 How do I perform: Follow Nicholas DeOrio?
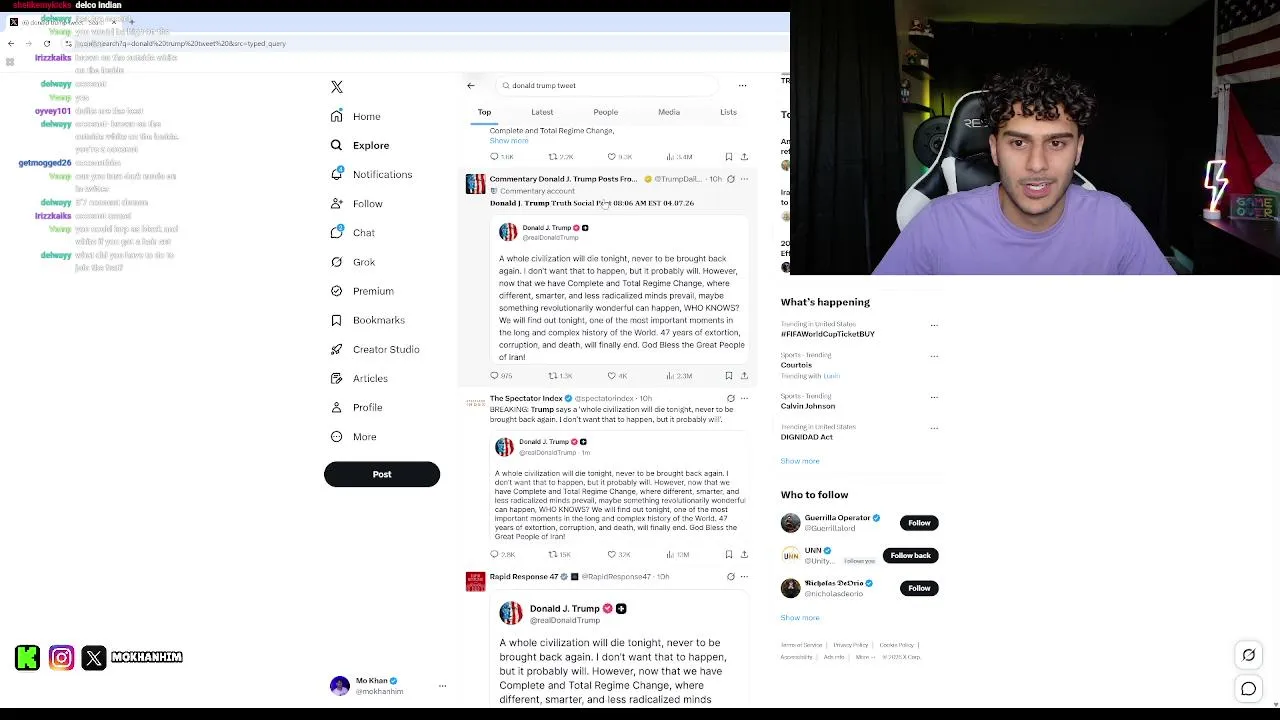coord(919,588)
